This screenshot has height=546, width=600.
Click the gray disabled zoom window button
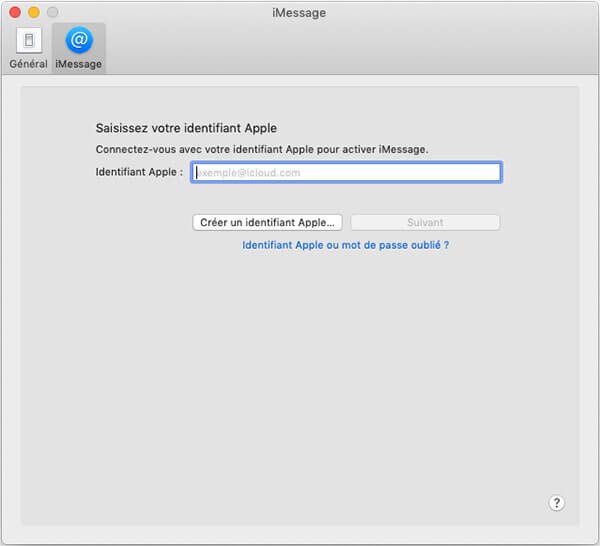coord(52,12)
